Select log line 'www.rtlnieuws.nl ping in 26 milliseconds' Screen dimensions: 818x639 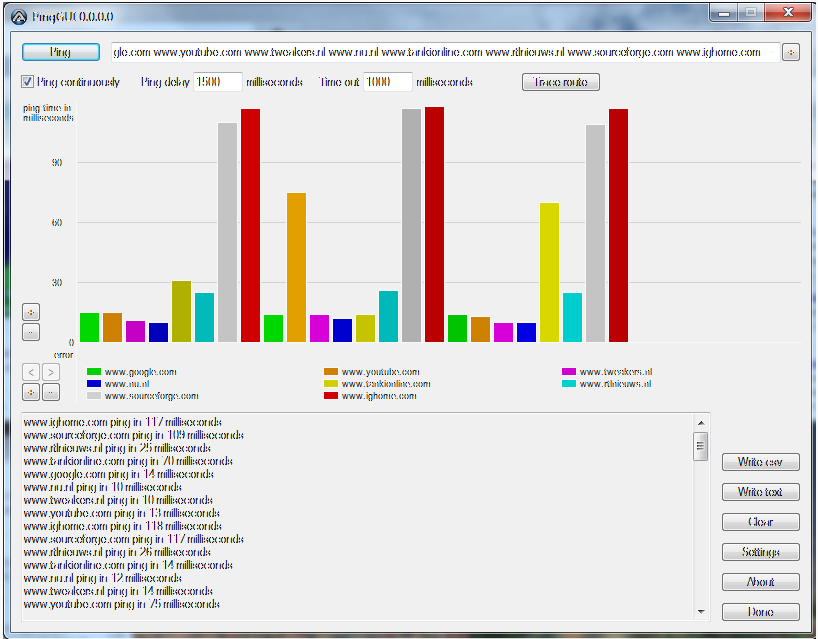click(x=117, y=552)
